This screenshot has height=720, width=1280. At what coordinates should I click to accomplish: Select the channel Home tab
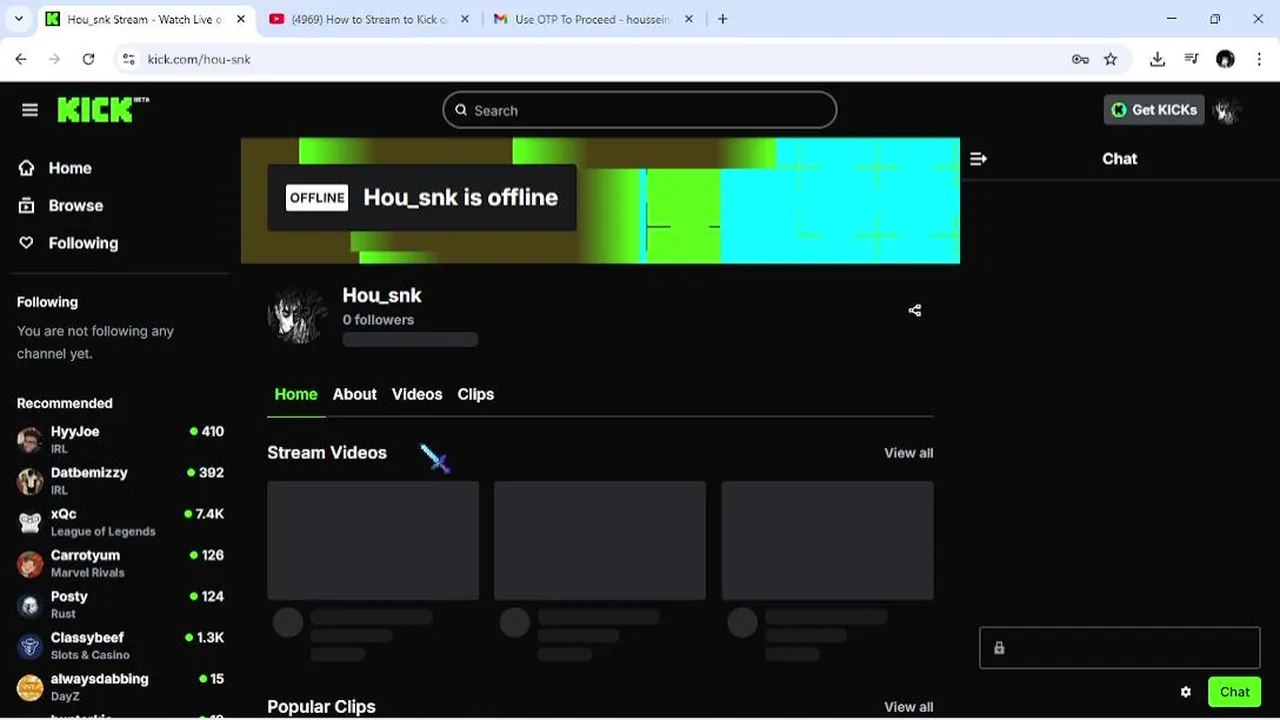(296, 394)
